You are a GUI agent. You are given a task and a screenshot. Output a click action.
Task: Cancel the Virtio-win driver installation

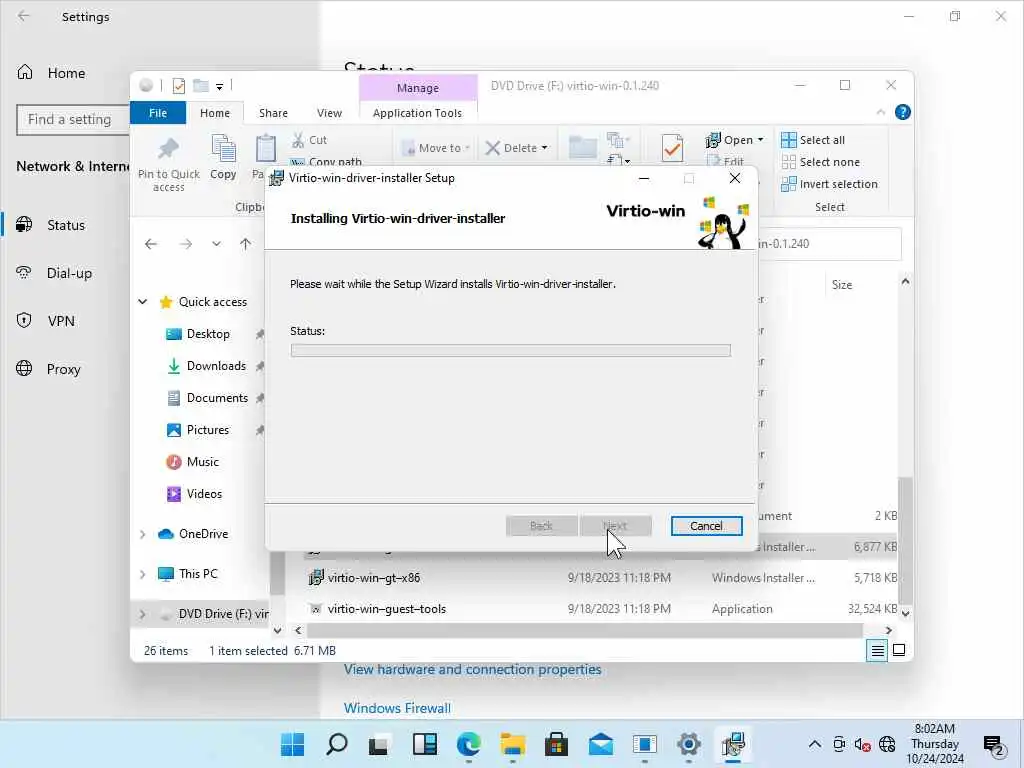coord(706,526)
